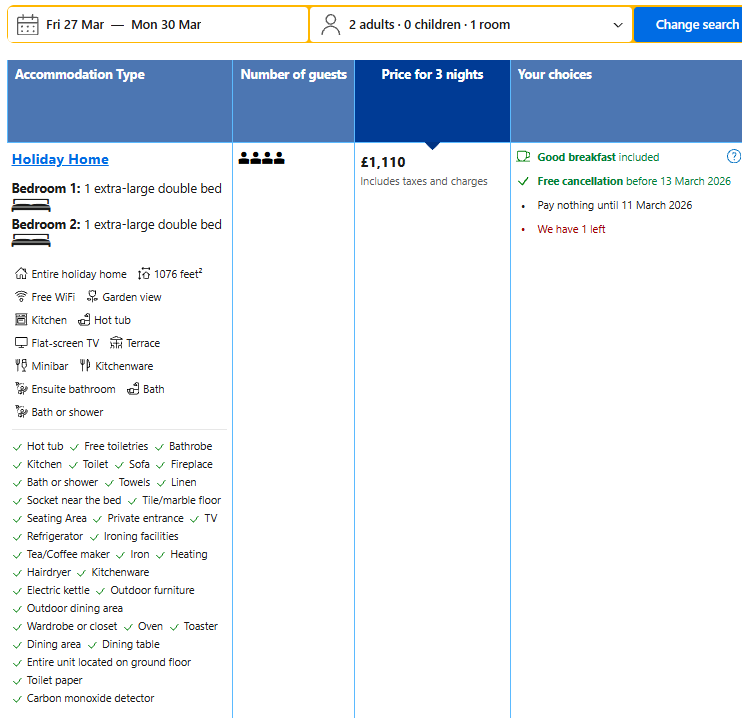Screen dimensions: 742x718
Task: Click the help question mark icon
Action: (734, 157)
